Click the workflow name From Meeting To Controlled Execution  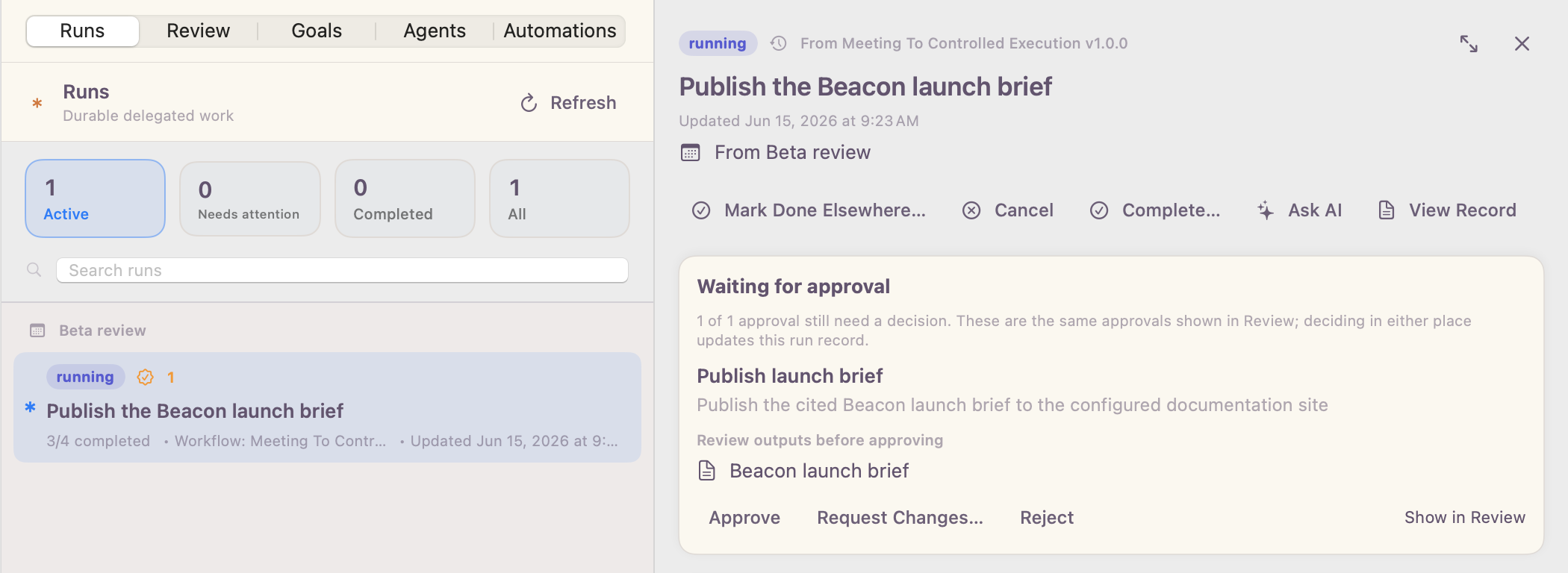point(964,43)
